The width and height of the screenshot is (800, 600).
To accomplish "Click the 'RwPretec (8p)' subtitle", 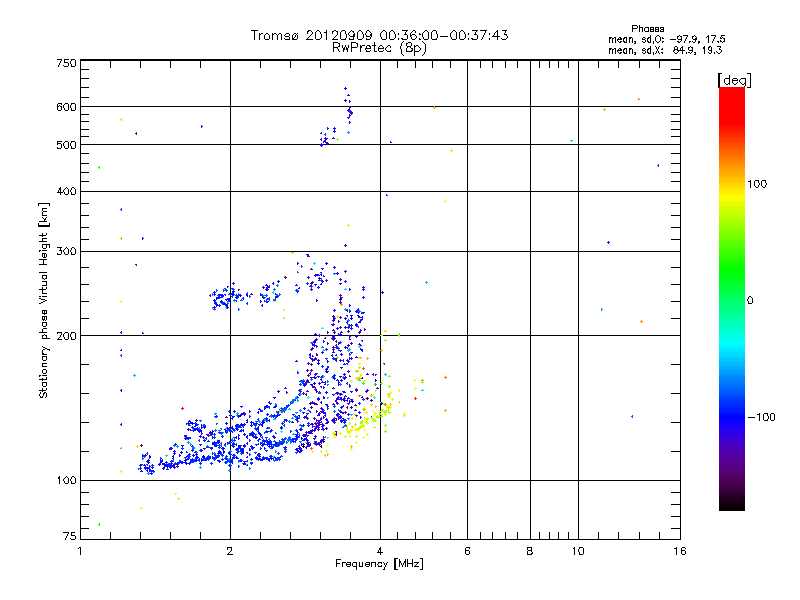I will (x=379, y=48).
